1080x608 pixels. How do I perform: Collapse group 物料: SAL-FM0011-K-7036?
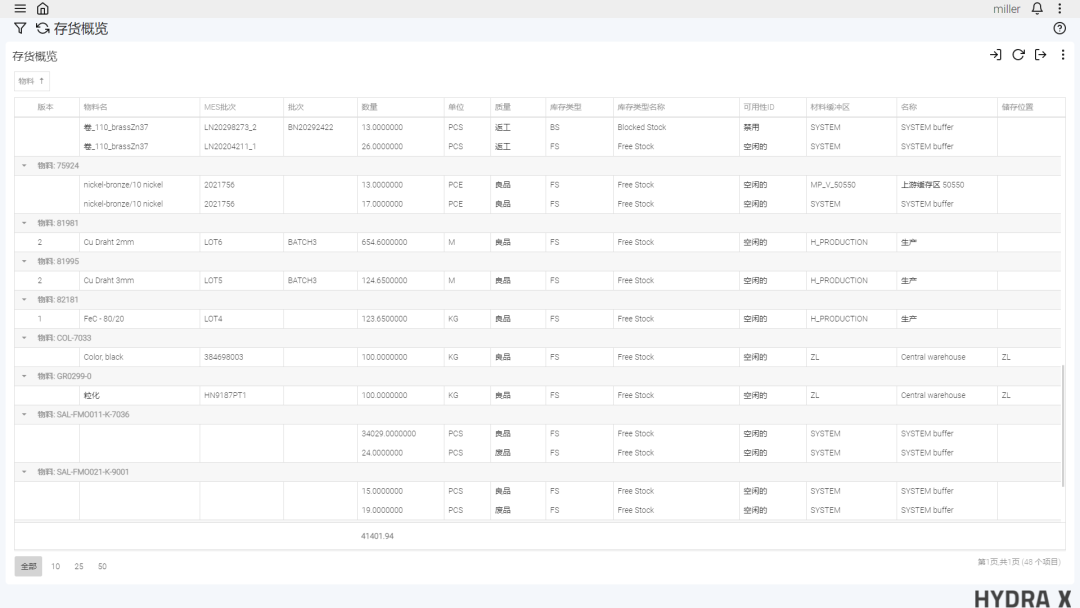tap(24, 415)
